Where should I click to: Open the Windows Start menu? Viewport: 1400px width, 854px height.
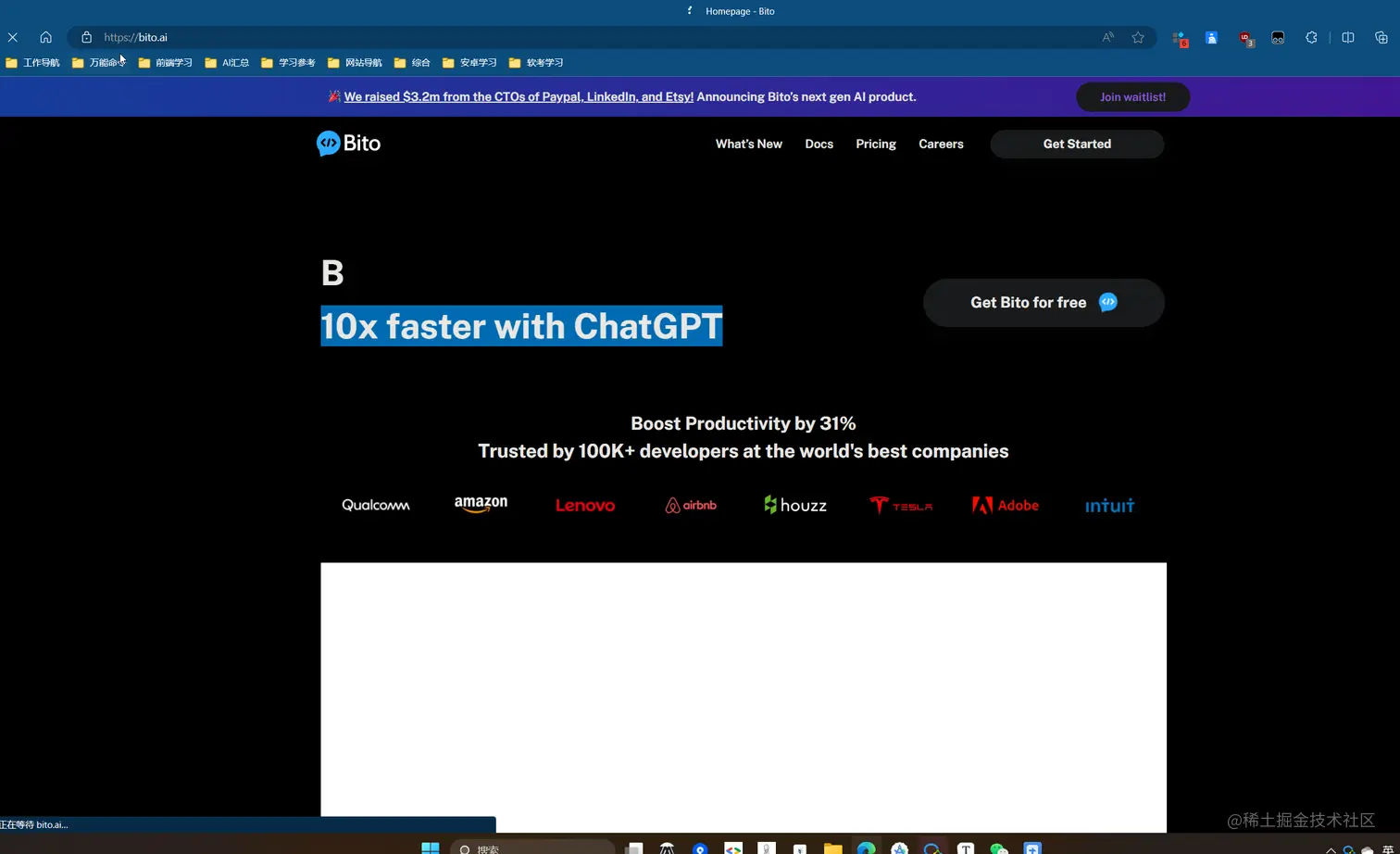(431, 848)
